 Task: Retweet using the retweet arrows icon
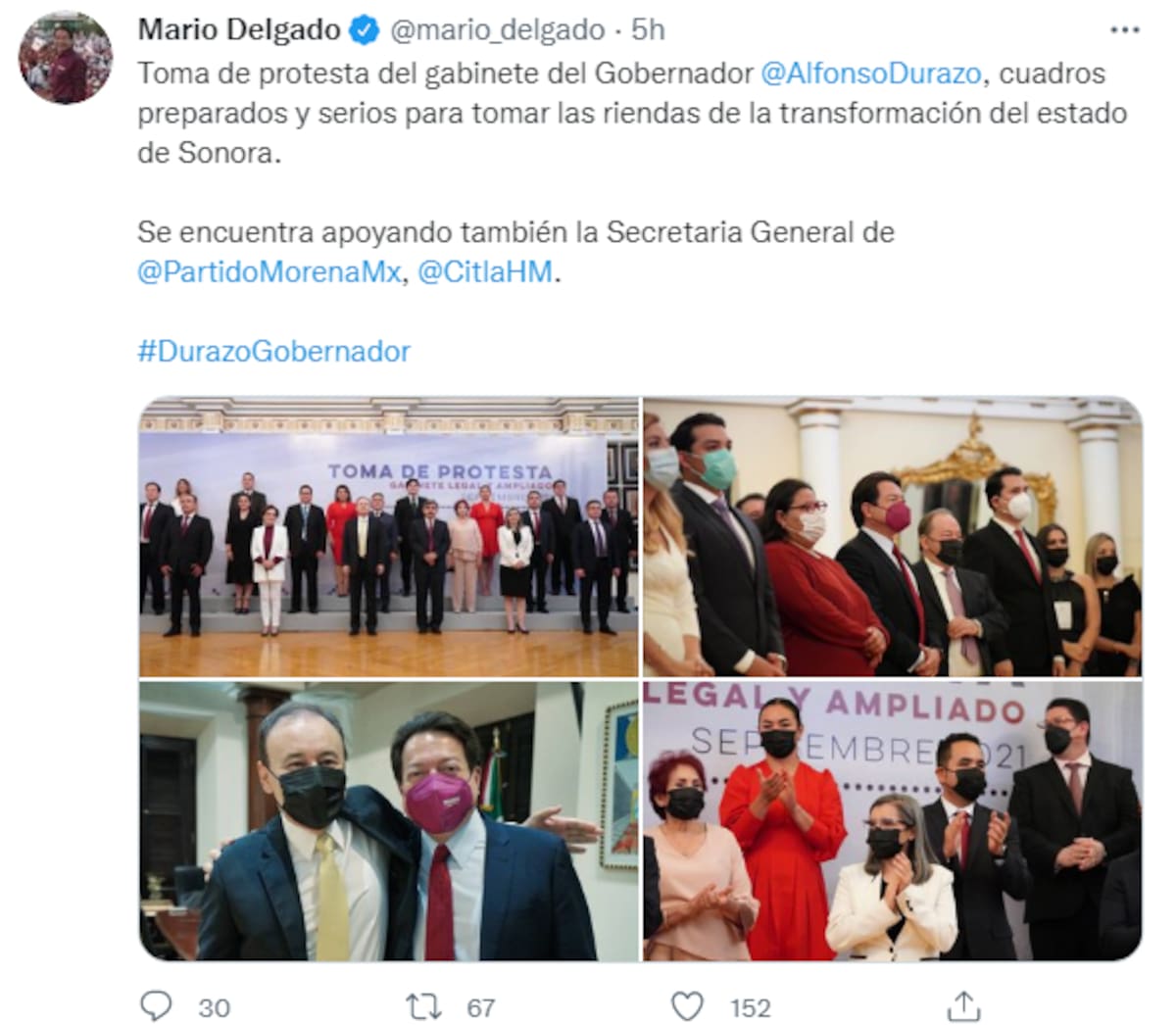(423, 1006)
